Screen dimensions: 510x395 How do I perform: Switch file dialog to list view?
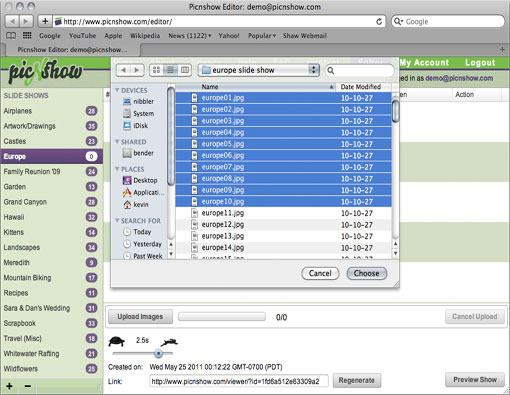(x=170, y=70)
